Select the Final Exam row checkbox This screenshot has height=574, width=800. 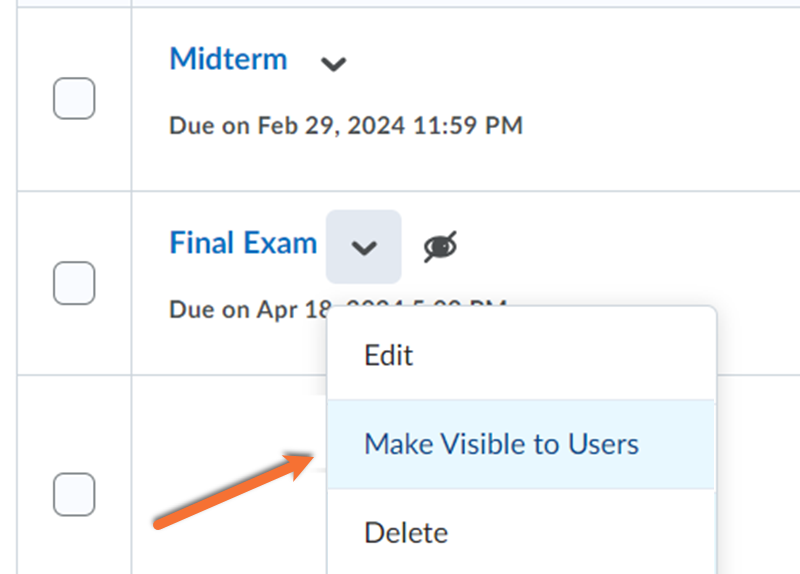74,283
